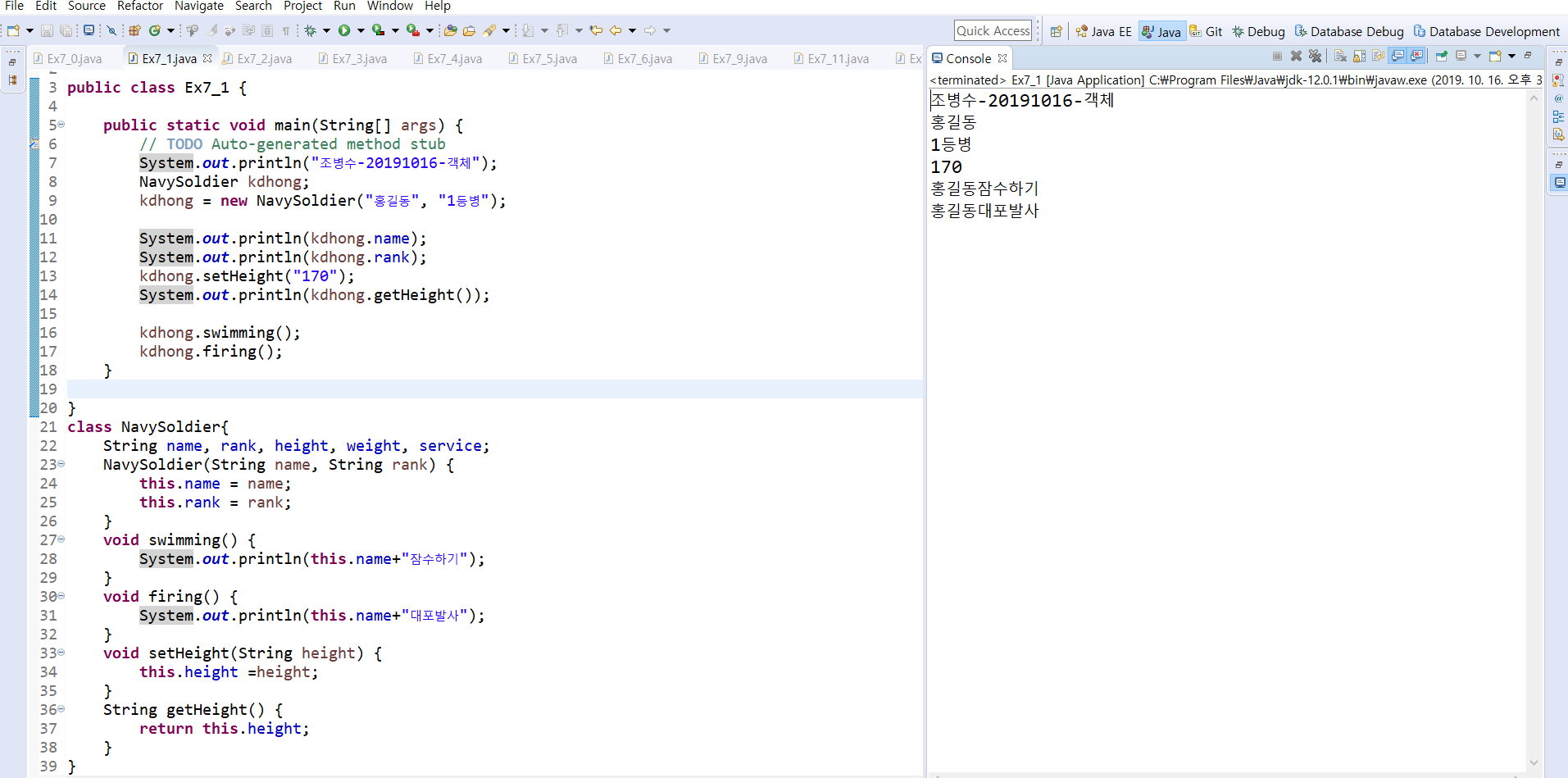Image resolution: width=1568 pixels, height=778 pixels.
Task: Click the External Tools run icon
Action: click(x=412, y=30)
